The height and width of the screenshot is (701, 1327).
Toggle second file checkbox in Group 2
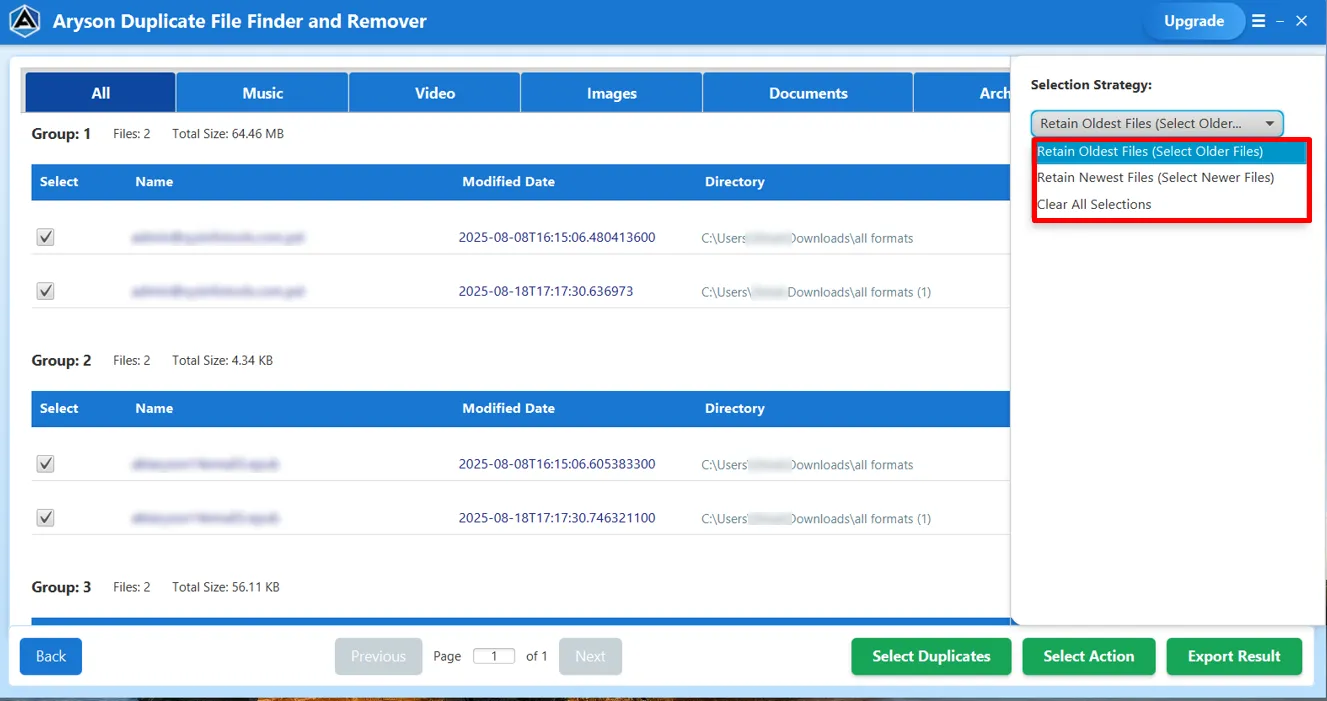(x=45, y=518)
